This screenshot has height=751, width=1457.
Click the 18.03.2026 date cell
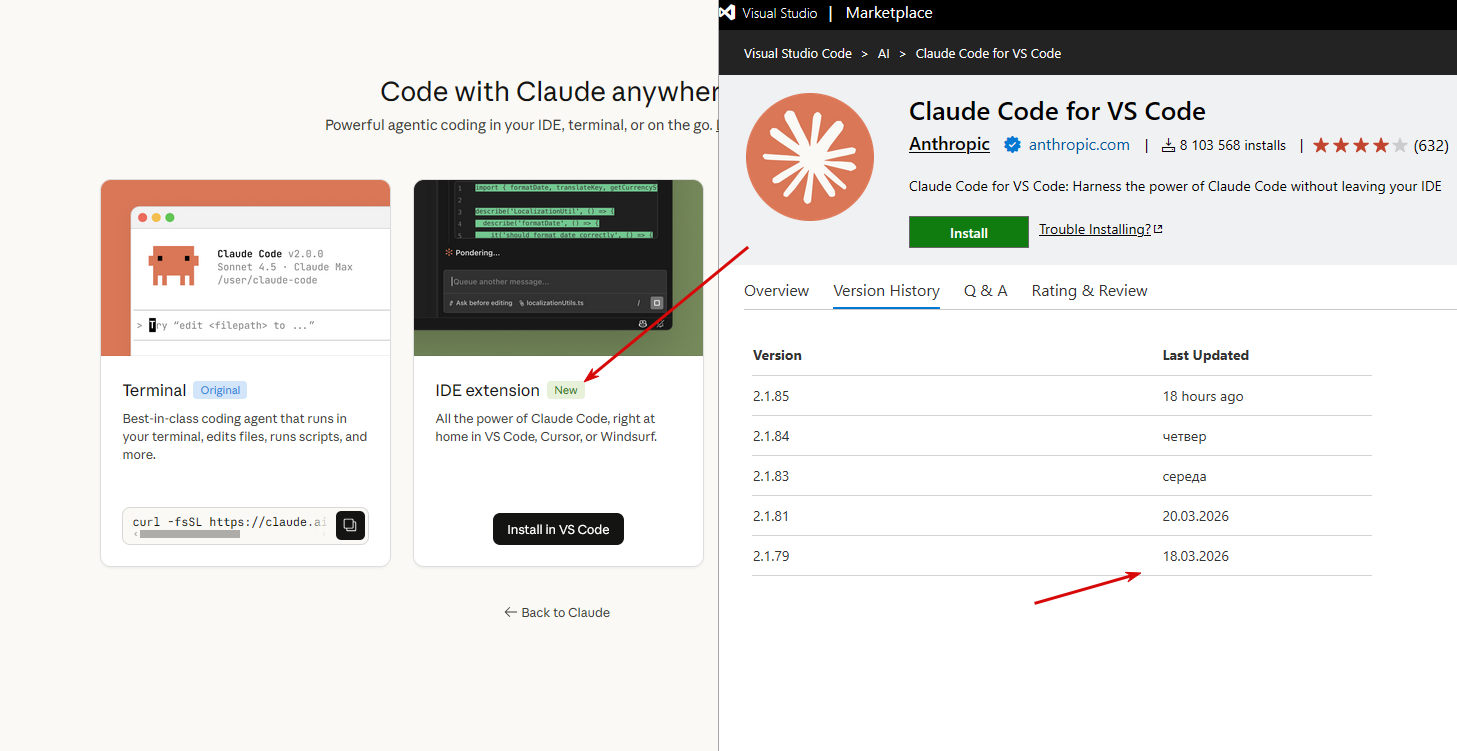coord(1195,556)
